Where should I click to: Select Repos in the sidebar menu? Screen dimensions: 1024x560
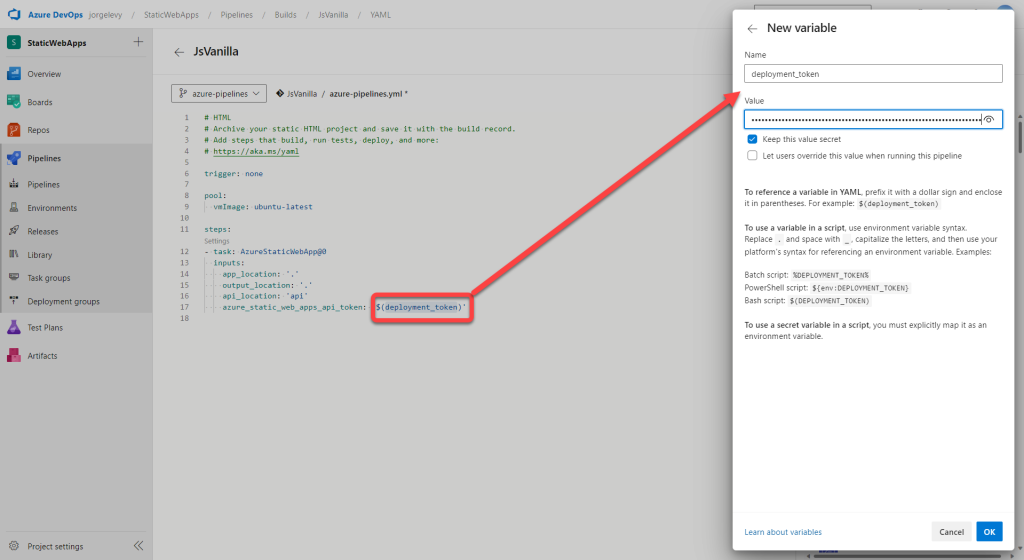(x=39, y=130)
